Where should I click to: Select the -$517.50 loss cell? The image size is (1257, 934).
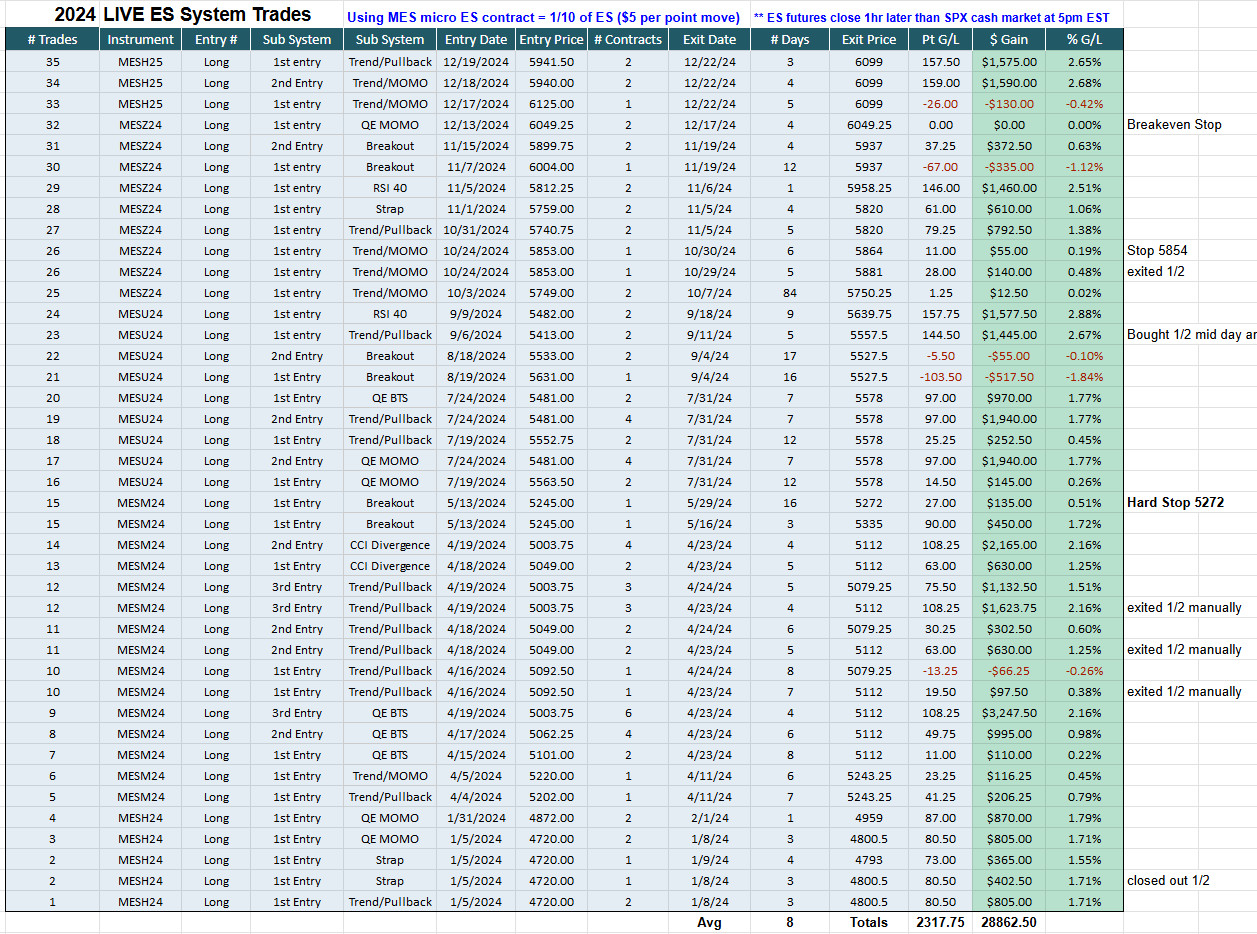coord(1009,377)
